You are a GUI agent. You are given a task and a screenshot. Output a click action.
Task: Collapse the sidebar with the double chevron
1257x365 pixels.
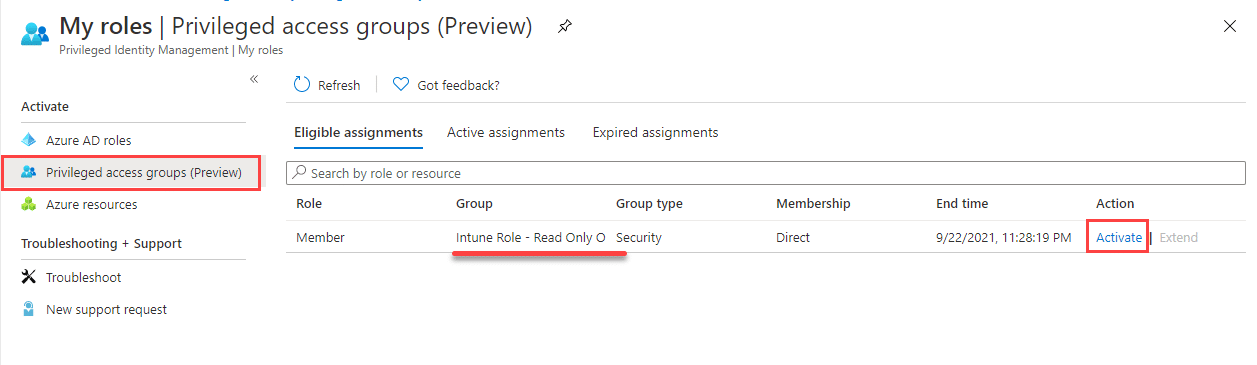(x=254, y=78)
